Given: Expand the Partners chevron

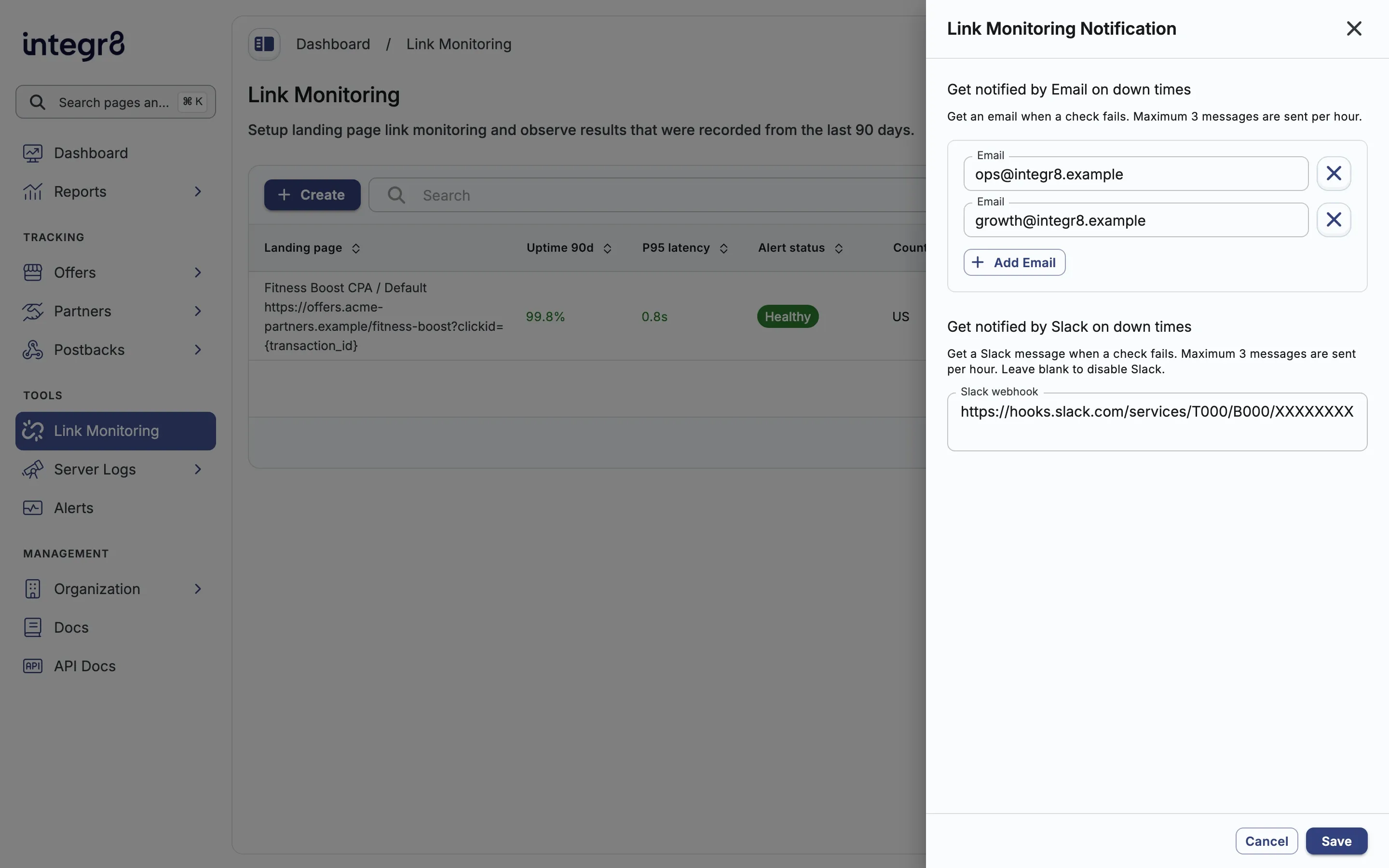Looking at the screenshot, I should pos(198,311).
